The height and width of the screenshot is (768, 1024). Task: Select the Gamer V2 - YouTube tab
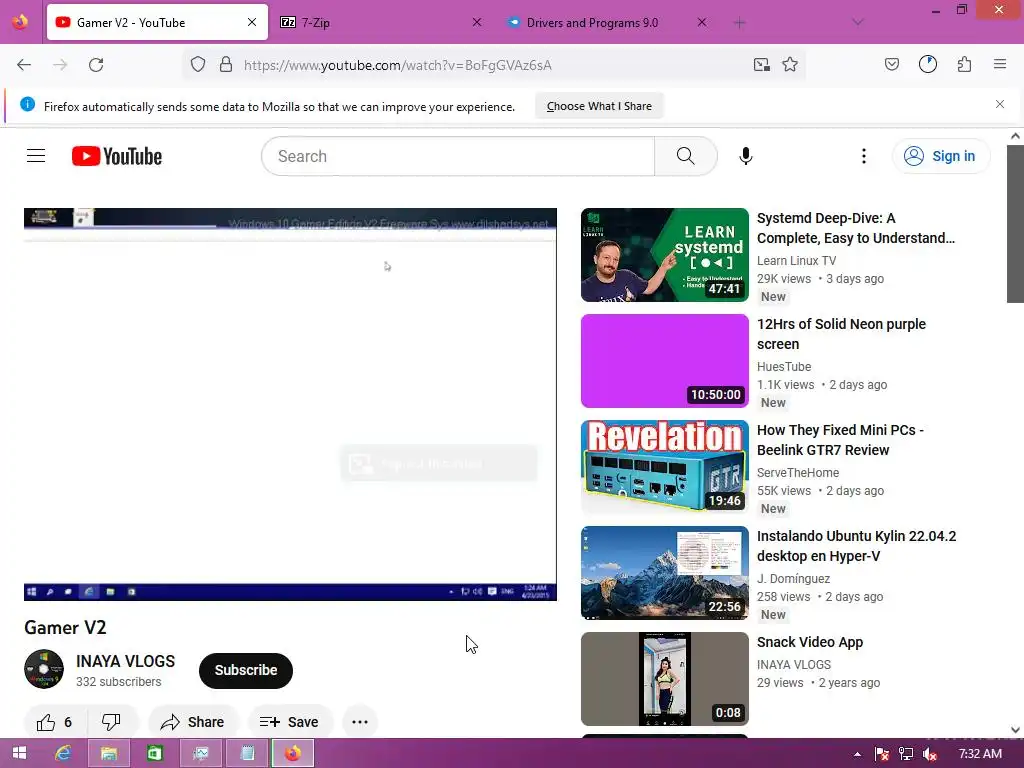[157, 22]
